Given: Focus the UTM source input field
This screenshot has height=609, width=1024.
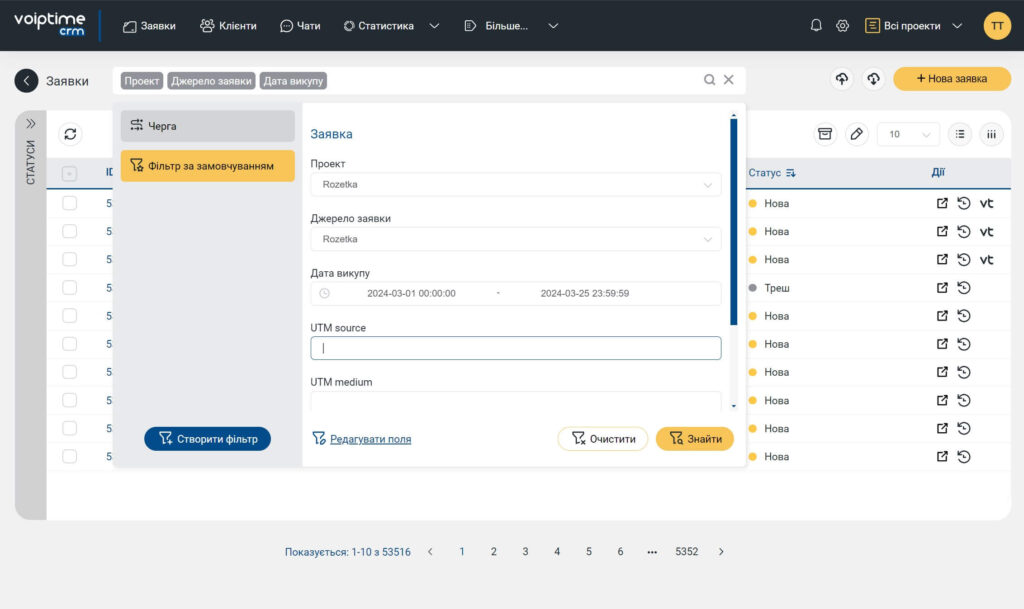Looking at the screenshot, I should tap(515, 348).
